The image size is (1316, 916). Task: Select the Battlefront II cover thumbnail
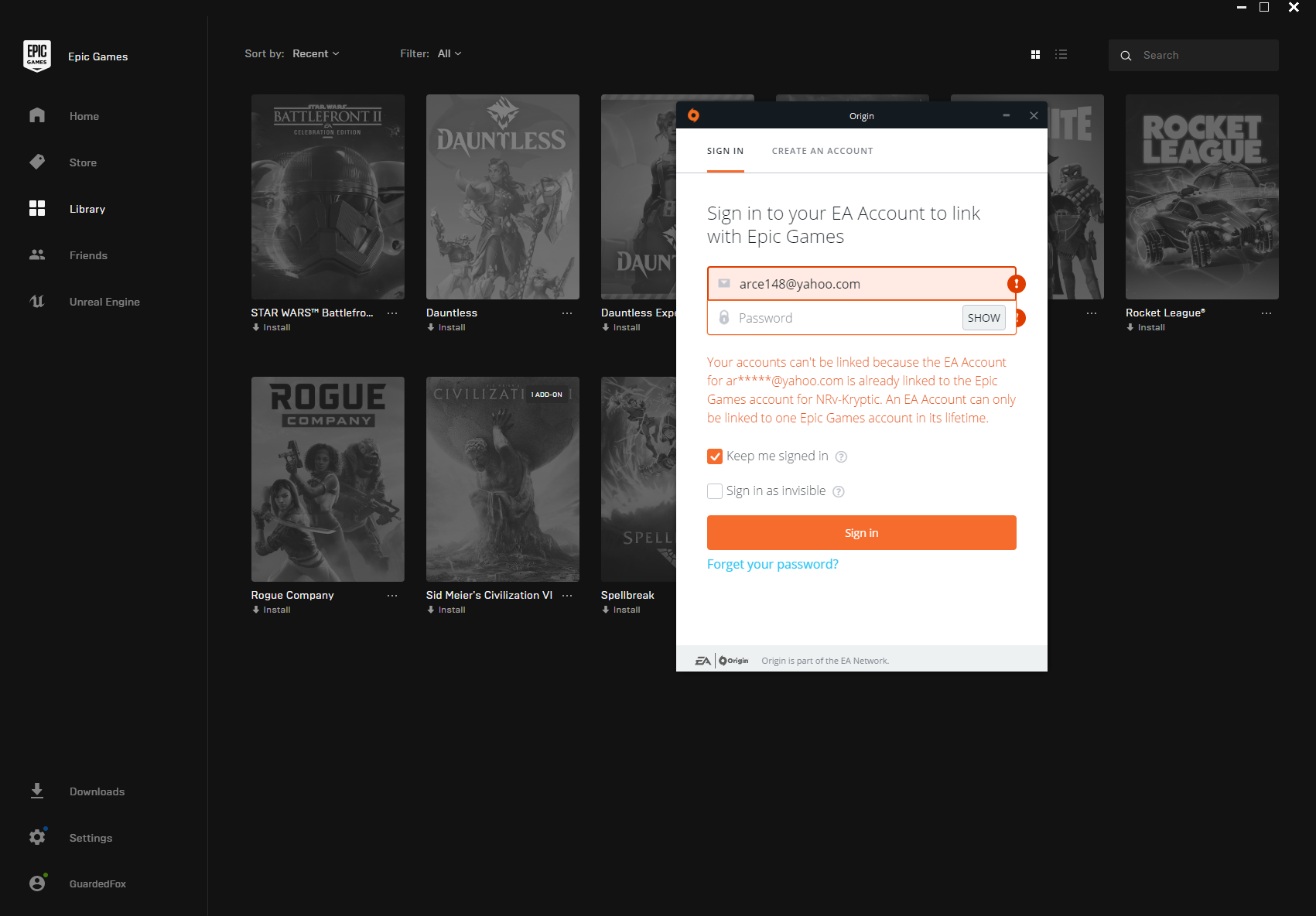(327, 197)
